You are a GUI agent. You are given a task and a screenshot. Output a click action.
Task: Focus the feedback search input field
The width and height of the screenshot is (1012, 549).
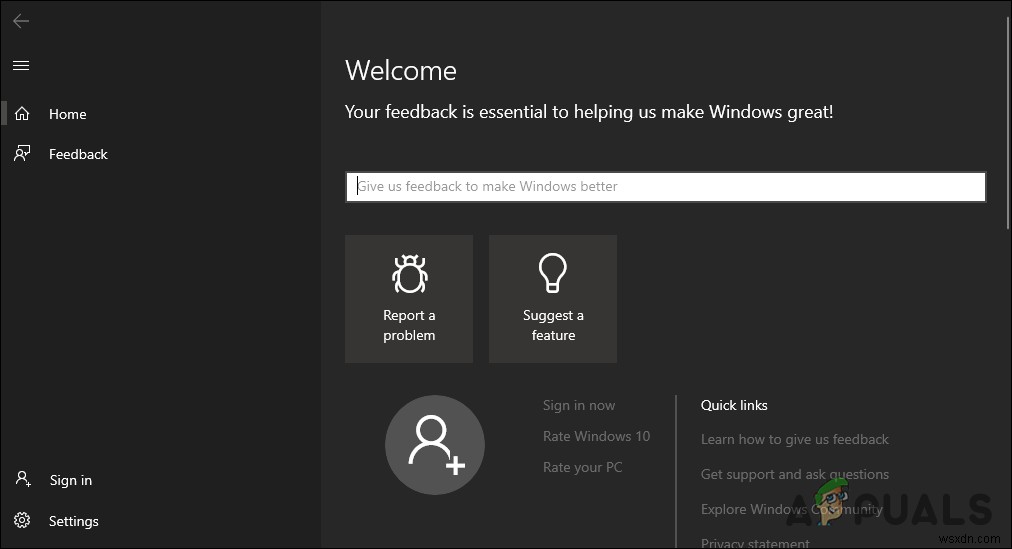click(665, 186)
